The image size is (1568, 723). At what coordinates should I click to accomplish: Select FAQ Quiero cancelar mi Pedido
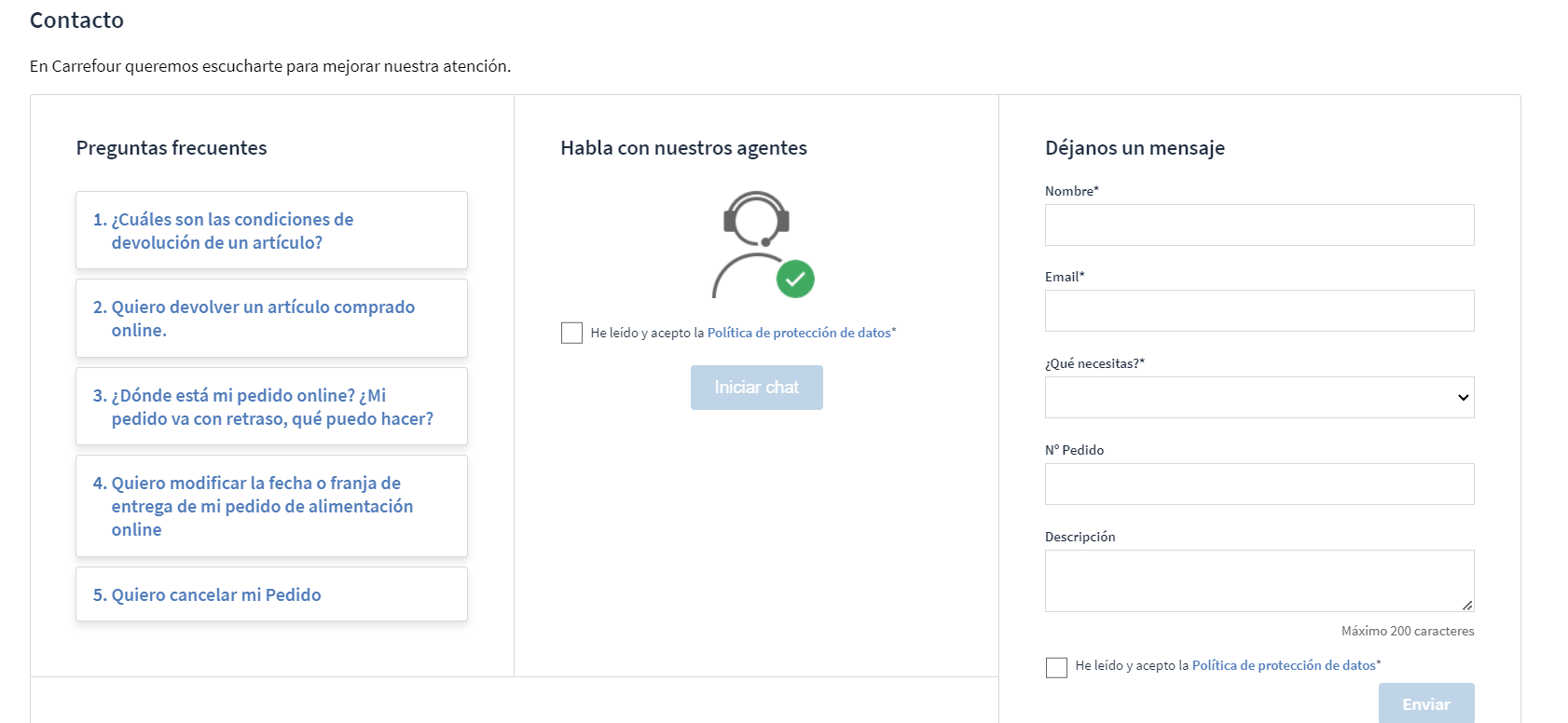[x=270, y=593]
